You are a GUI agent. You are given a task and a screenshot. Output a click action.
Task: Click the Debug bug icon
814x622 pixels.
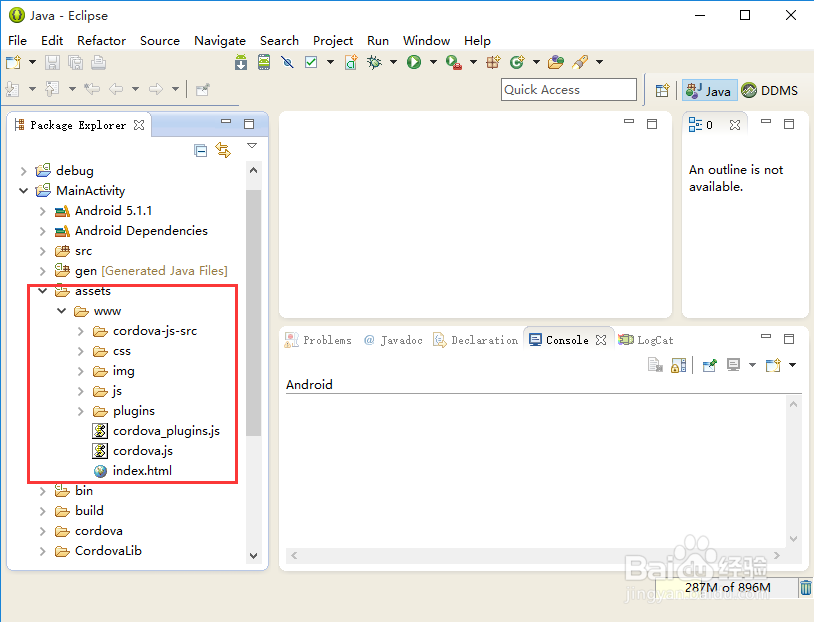tap(374, 62)
